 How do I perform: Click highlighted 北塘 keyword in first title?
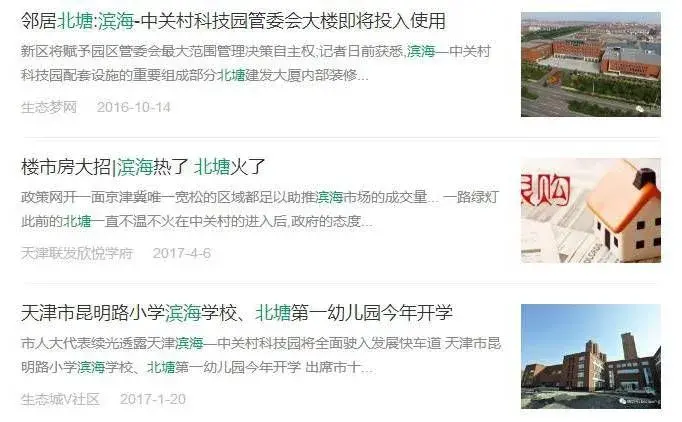click(75, 21)
